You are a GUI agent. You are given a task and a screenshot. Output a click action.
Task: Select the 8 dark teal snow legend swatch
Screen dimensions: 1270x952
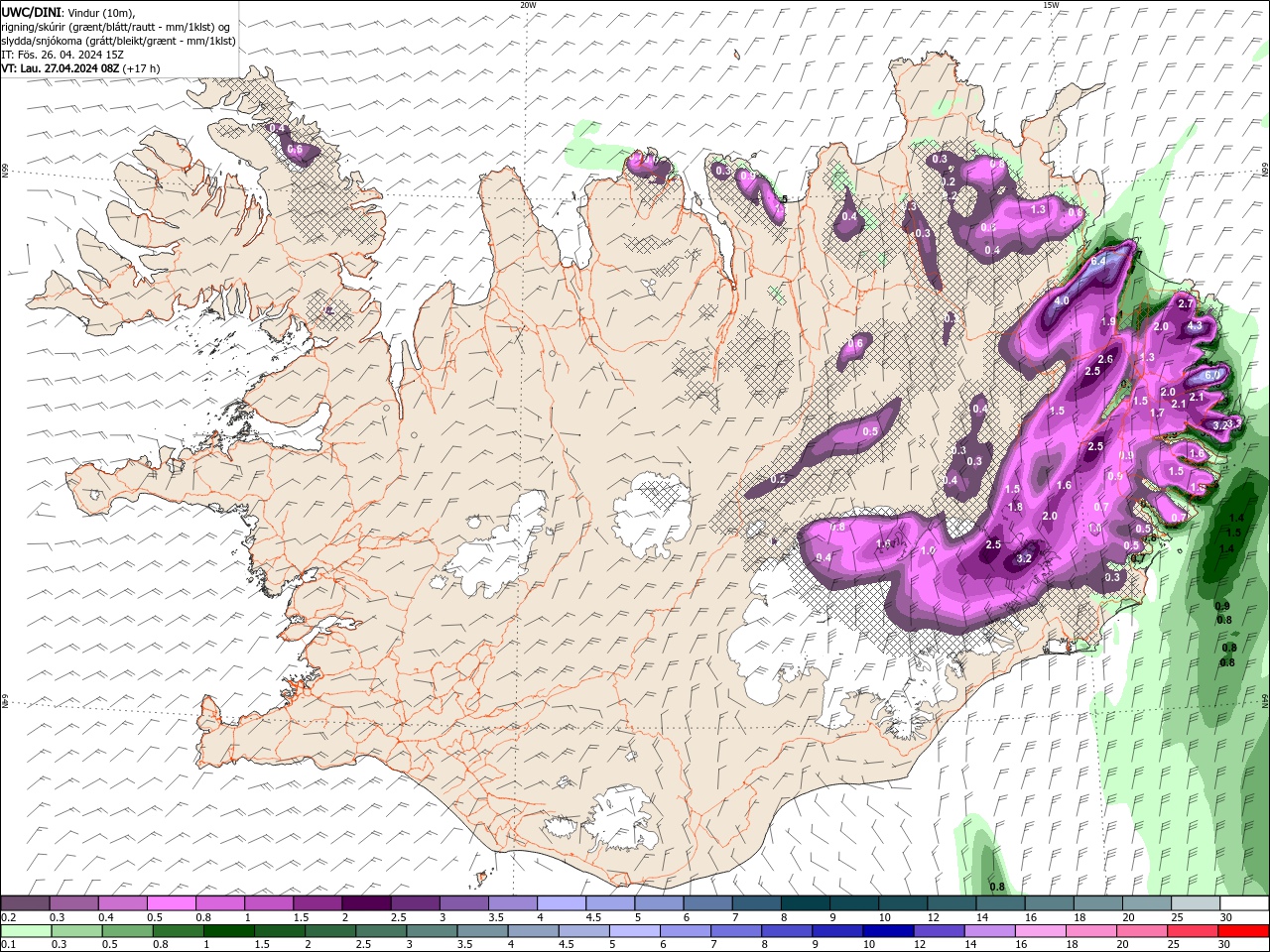[805, 903]
